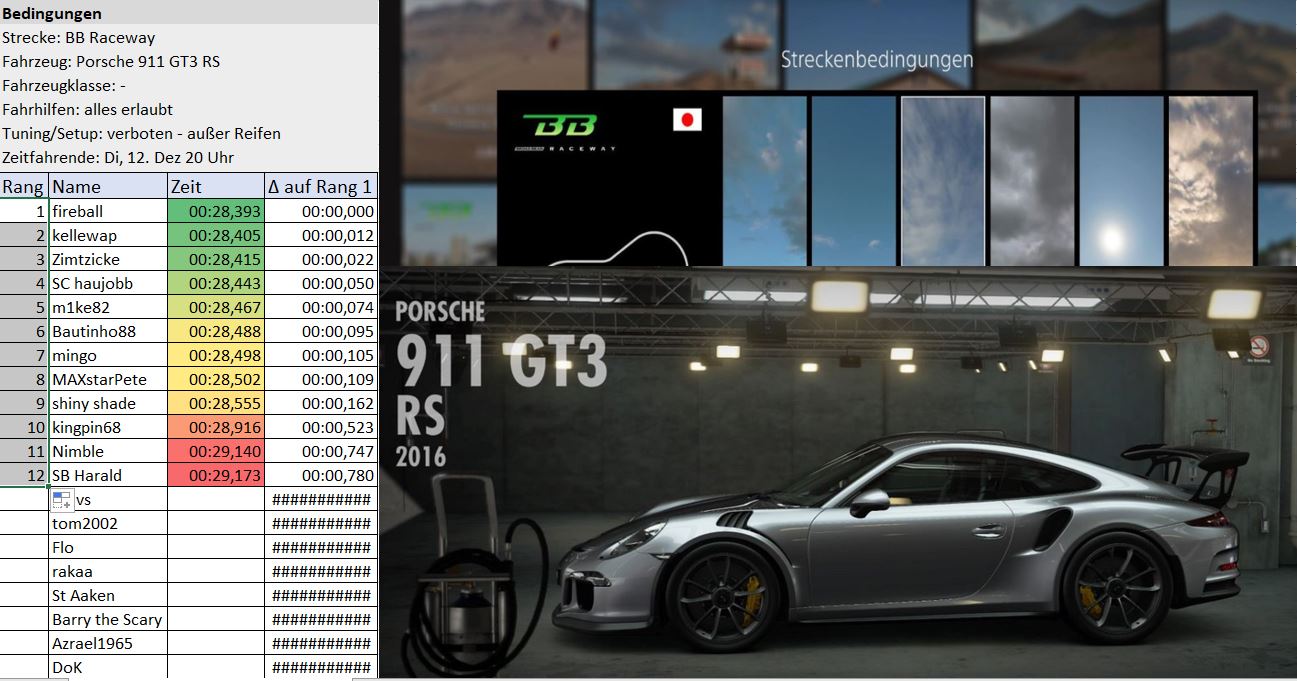The width and height of the screenshot is (1297, 681).
Task: Select the time cell 00:28,443
Action: coord(216,283)
